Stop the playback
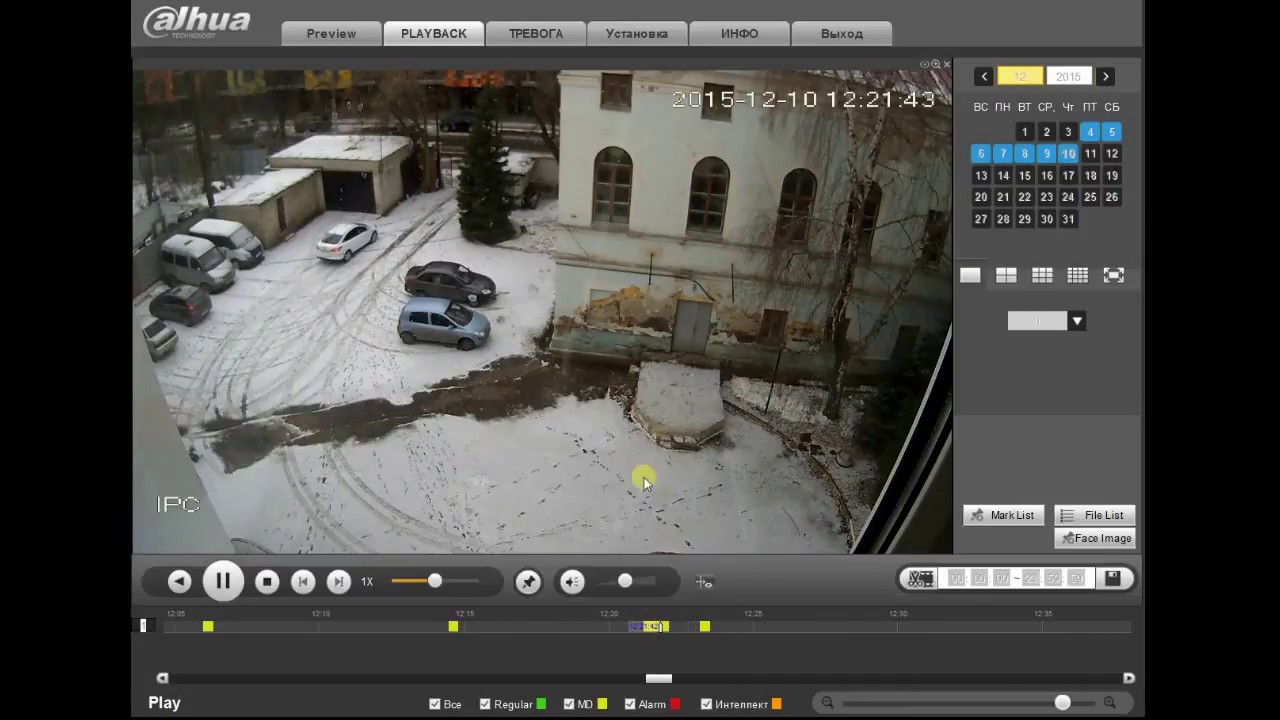The image size is (1280, 720). [267, 581]
